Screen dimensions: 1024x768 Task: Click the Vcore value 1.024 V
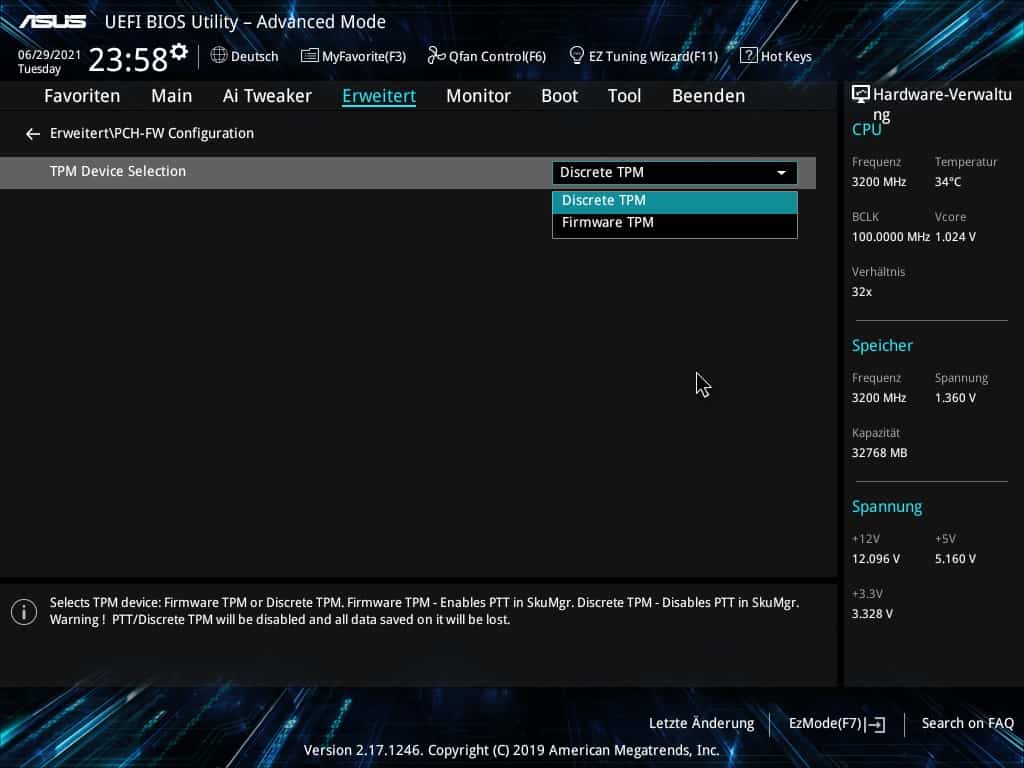pos(955,237)
